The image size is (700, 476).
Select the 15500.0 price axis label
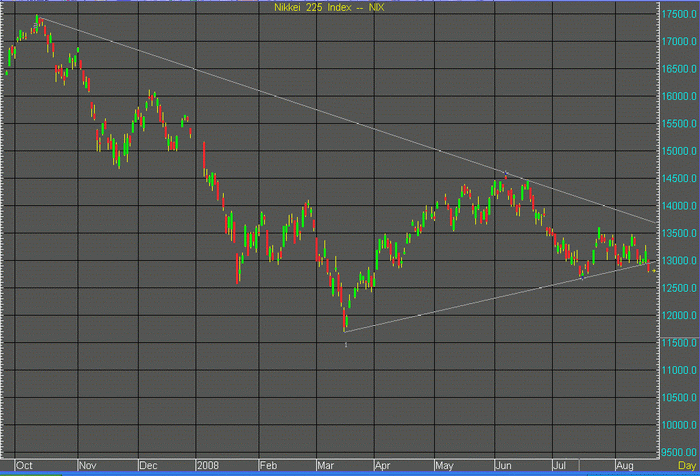(679, 124)
